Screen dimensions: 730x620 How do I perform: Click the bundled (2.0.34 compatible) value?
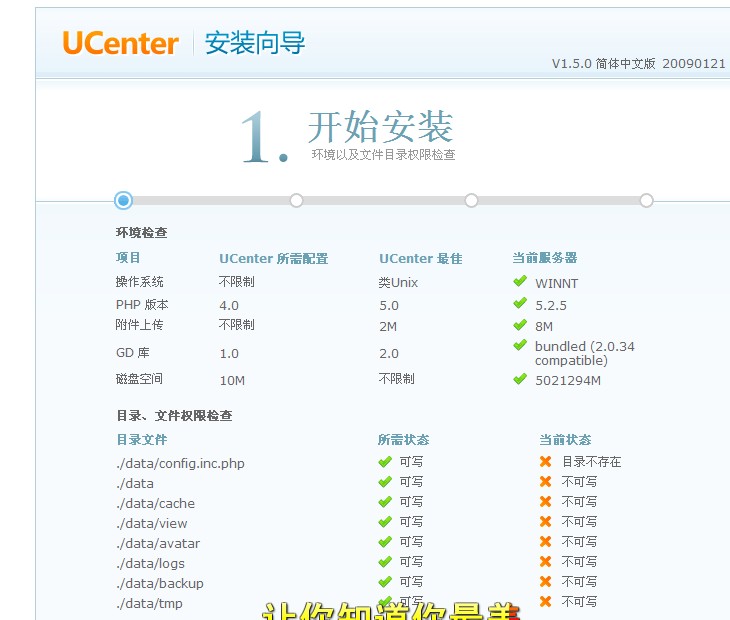tap(585, 353)
